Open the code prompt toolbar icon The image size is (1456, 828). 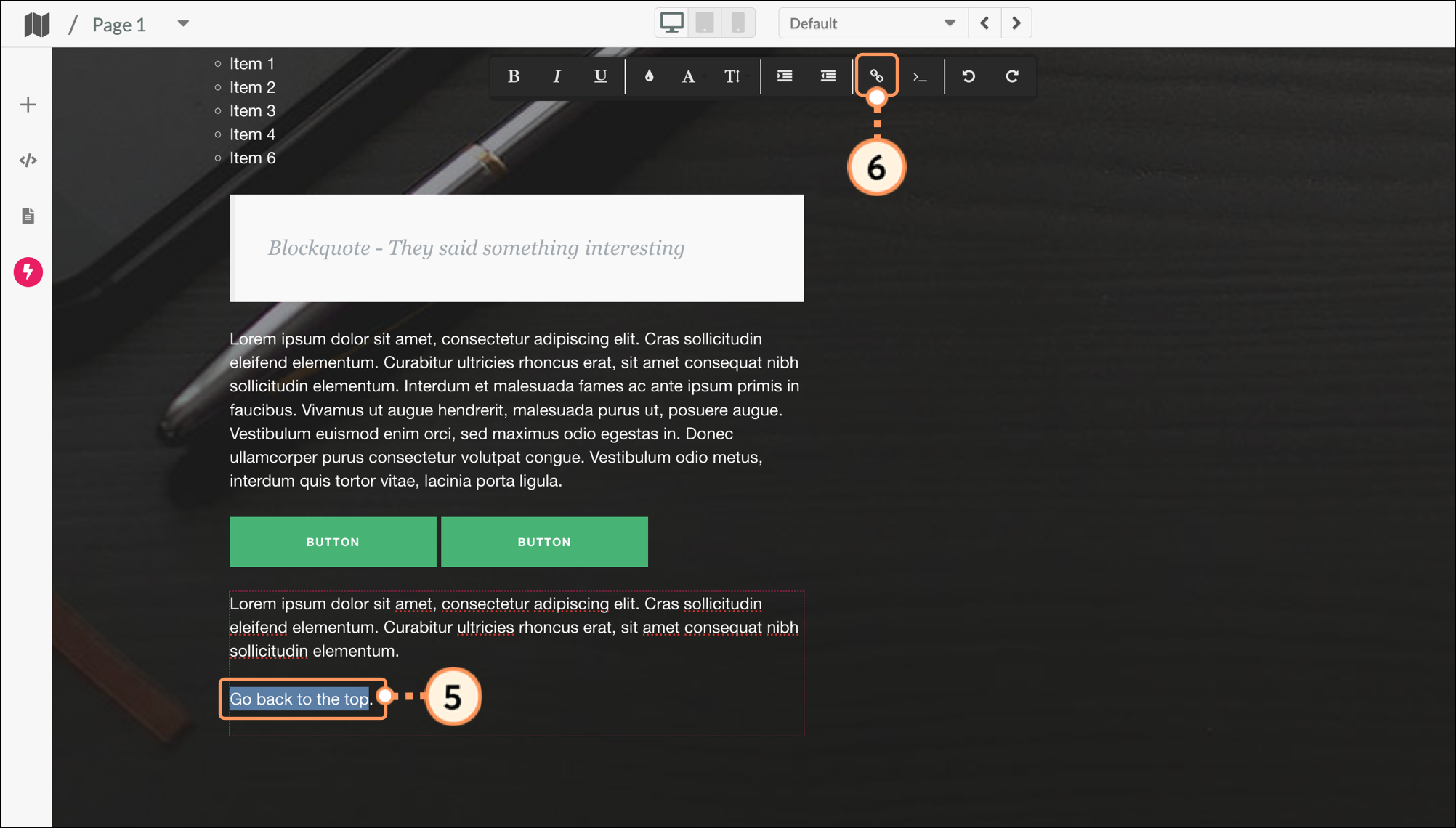920,76
